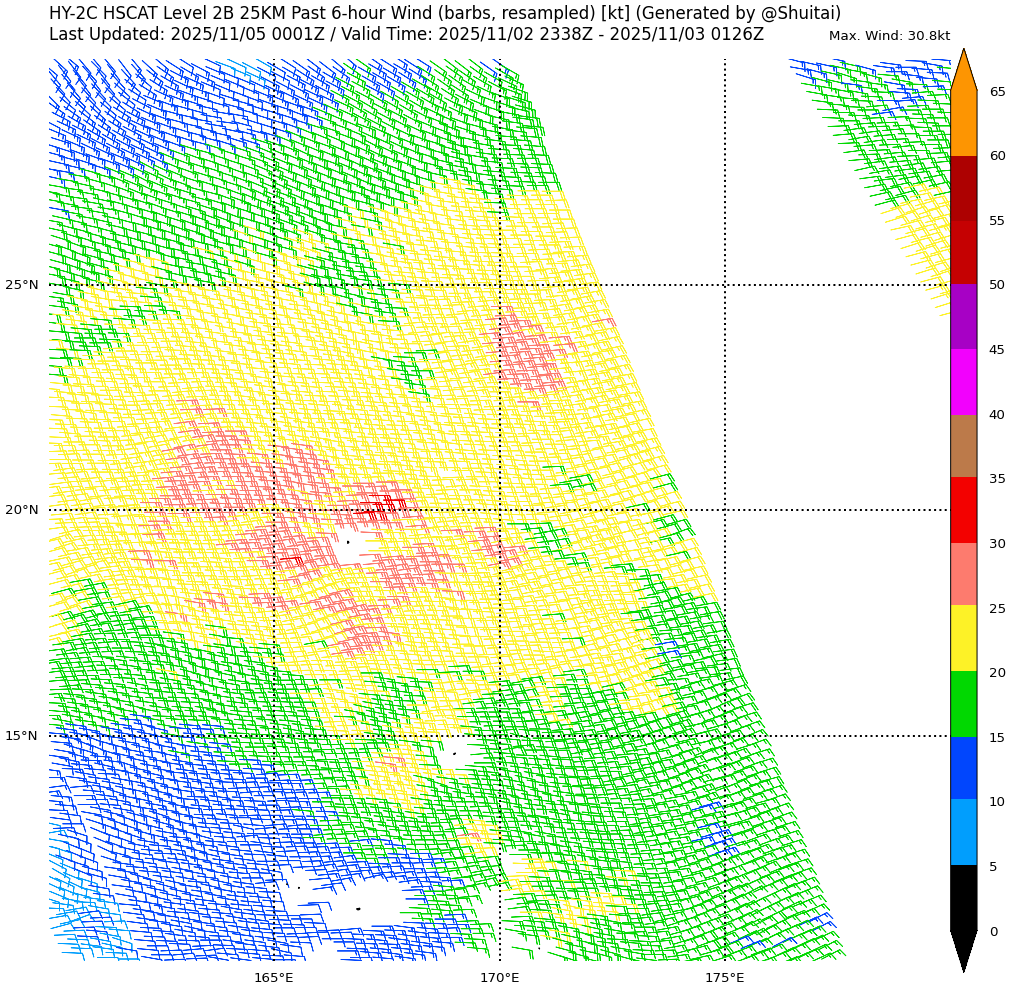Click the 175°E longitude axis label
Screen dimensions: 1010x989
tap(724, 977)
